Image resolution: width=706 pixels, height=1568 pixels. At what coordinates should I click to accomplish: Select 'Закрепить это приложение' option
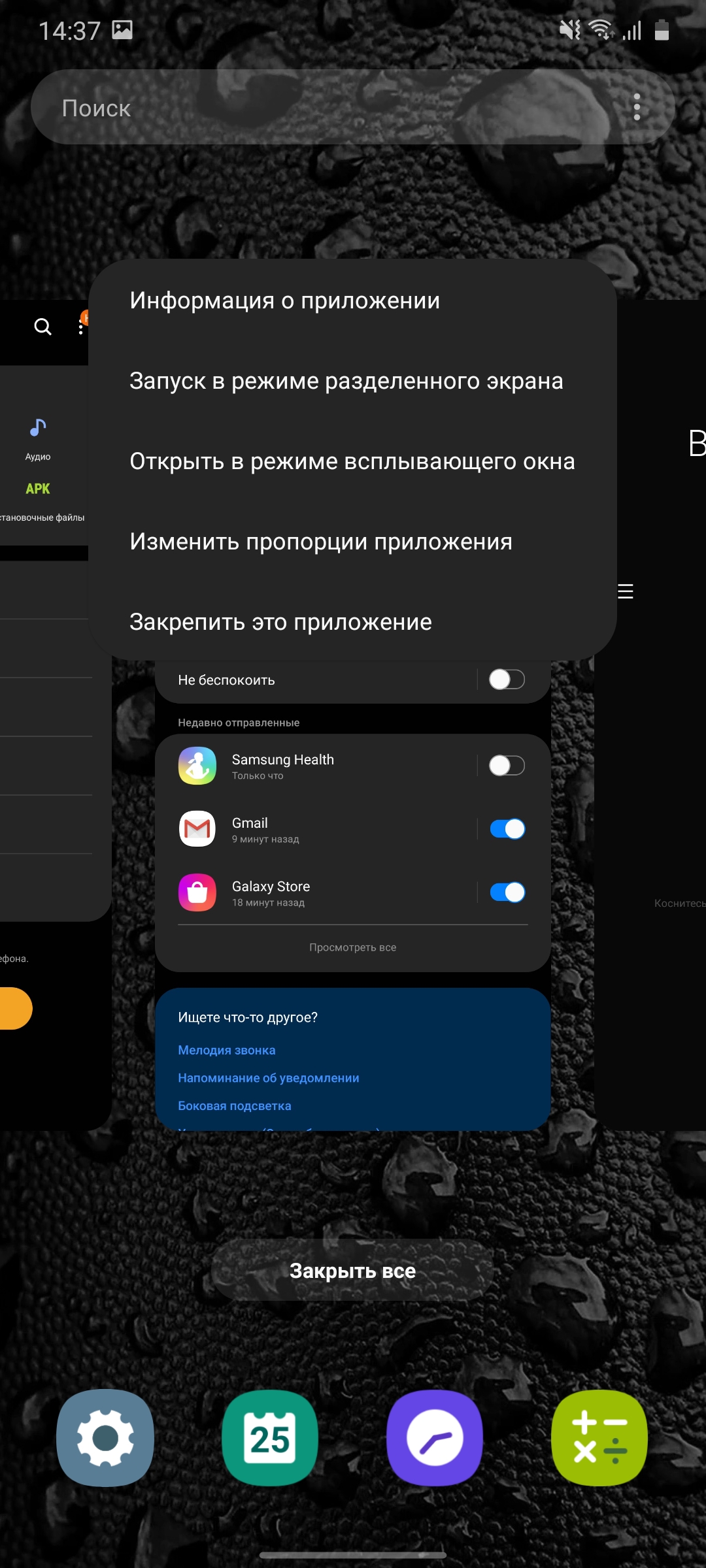click(281, 622)
